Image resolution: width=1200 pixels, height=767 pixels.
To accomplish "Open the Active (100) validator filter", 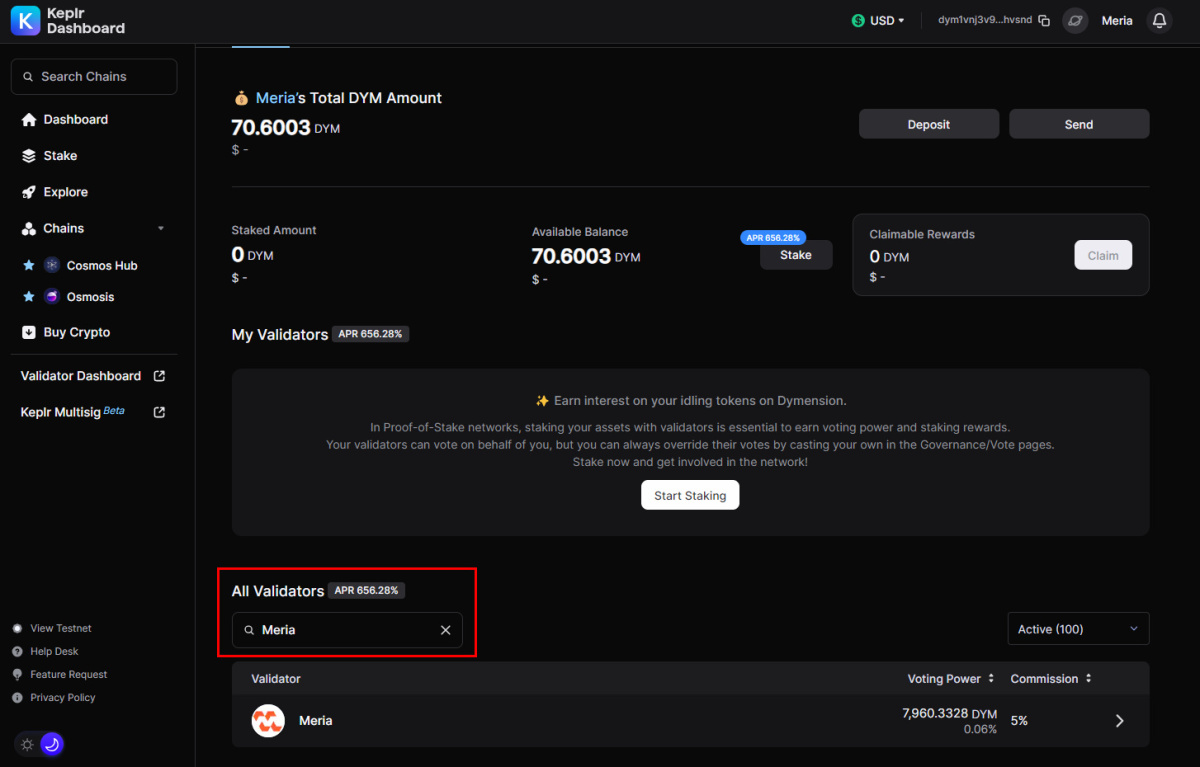I will (1078, 629).
